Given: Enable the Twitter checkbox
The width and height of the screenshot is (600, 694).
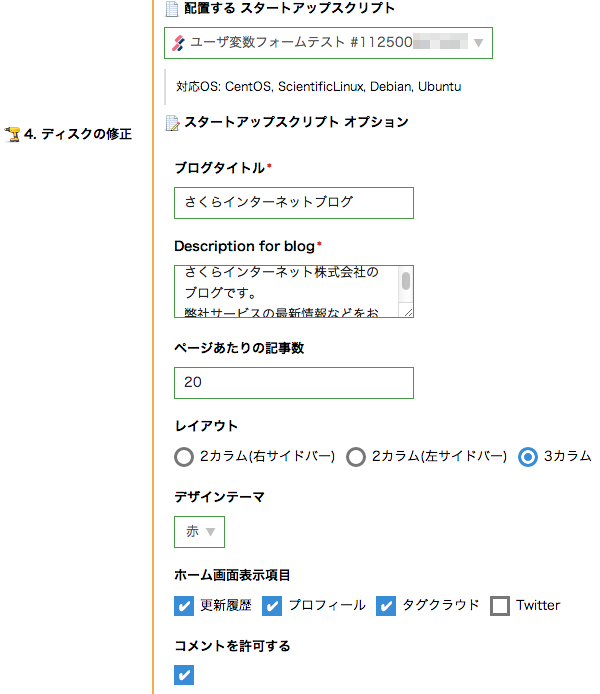Looking at the screenshot, I should pos(500,606).
